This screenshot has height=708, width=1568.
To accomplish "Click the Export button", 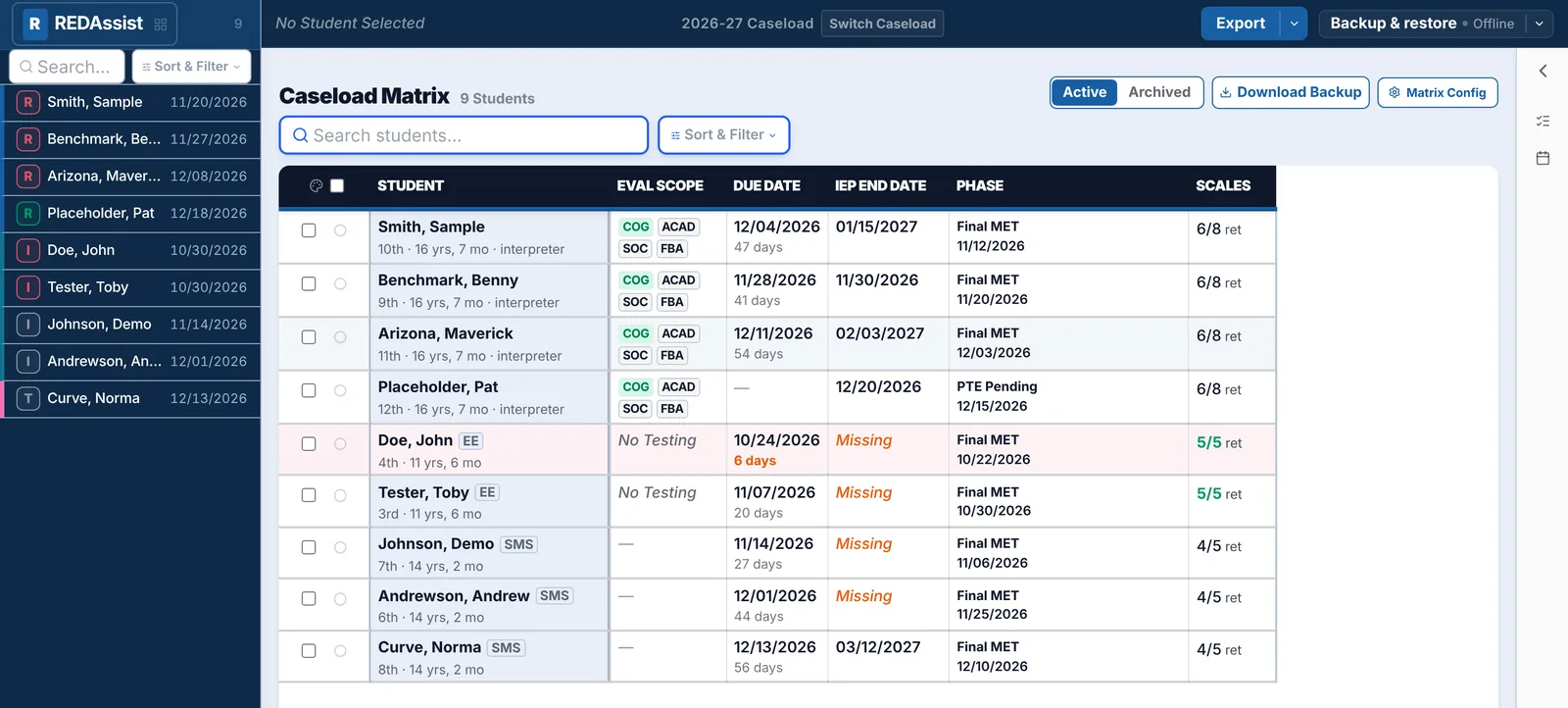I will (1241, 24).
